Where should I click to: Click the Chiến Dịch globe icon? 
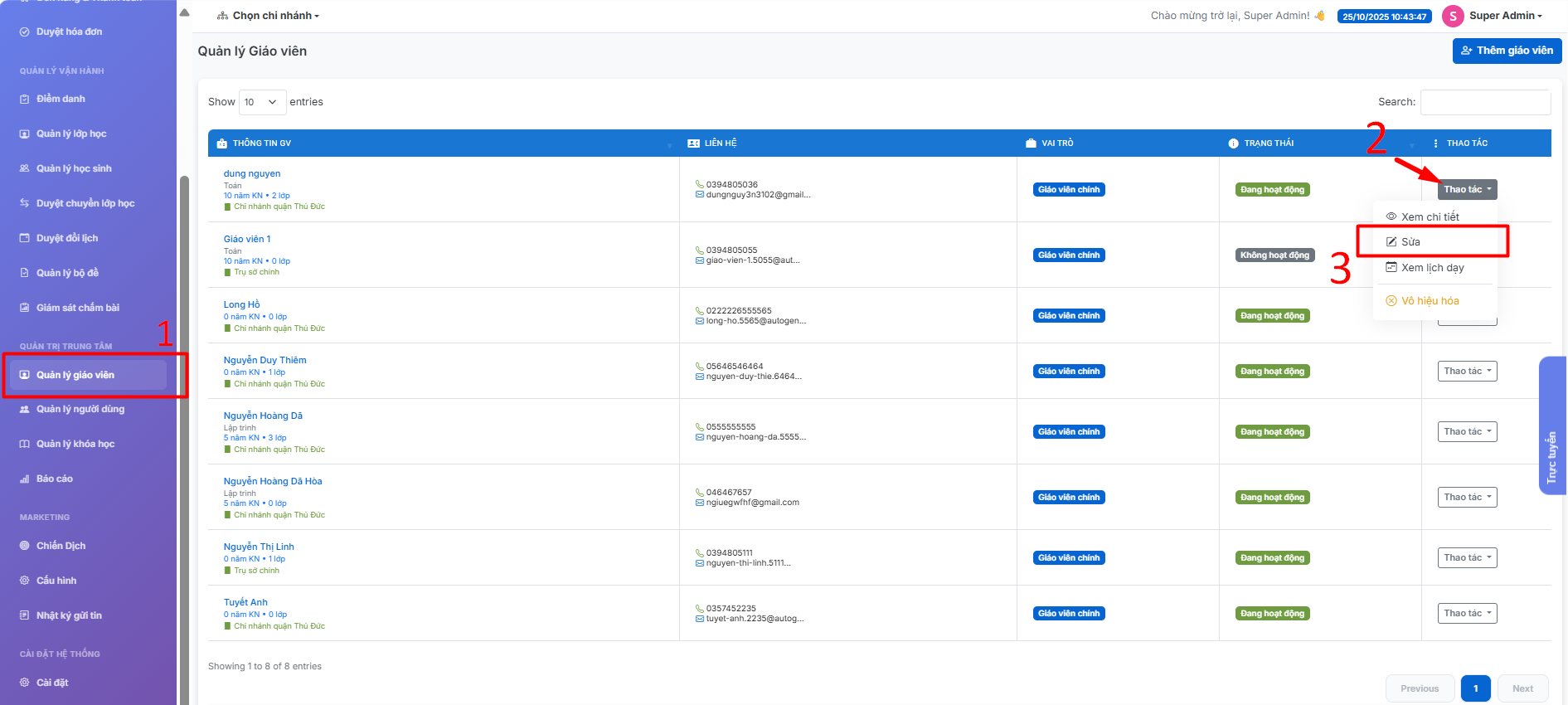(x=25, y=546)
